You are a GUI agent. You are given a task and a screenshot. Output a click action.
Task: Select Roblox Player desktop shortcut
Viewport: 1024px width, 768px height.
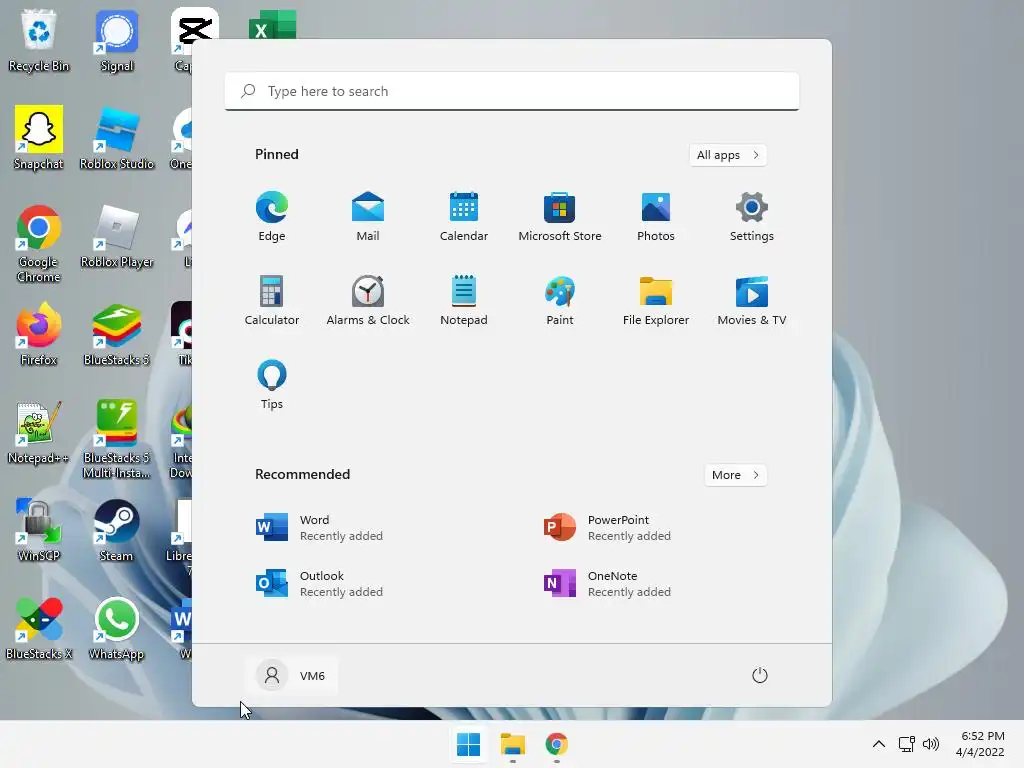(117, 236)
